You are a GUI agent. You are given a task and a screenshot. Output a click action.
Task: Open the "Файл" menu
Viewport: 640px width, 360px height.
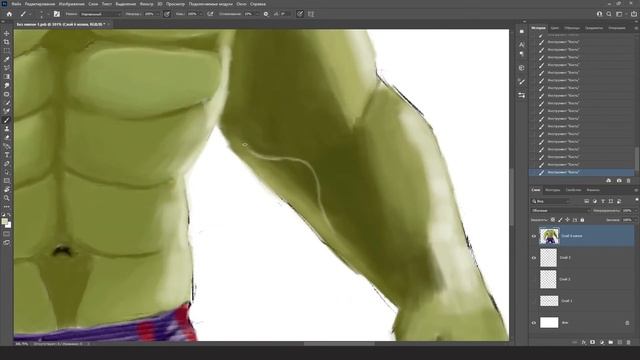click(x=16, y=4)
